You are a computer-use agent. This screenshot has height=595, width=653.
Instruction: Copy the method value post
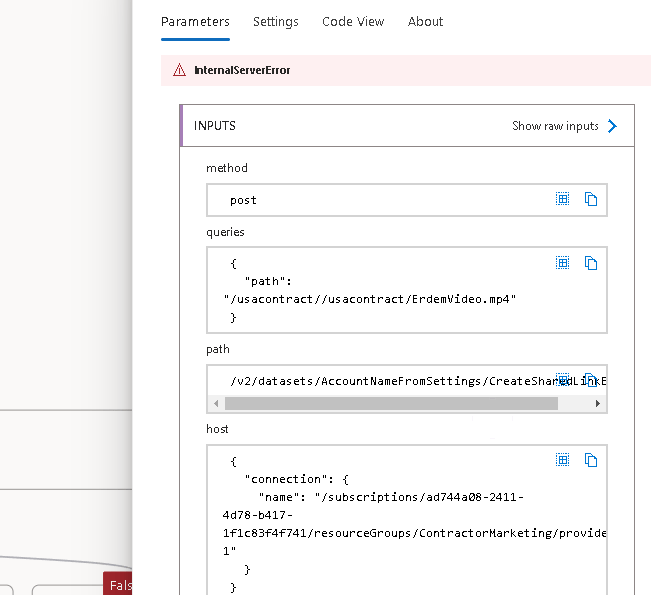click(591, 199)
